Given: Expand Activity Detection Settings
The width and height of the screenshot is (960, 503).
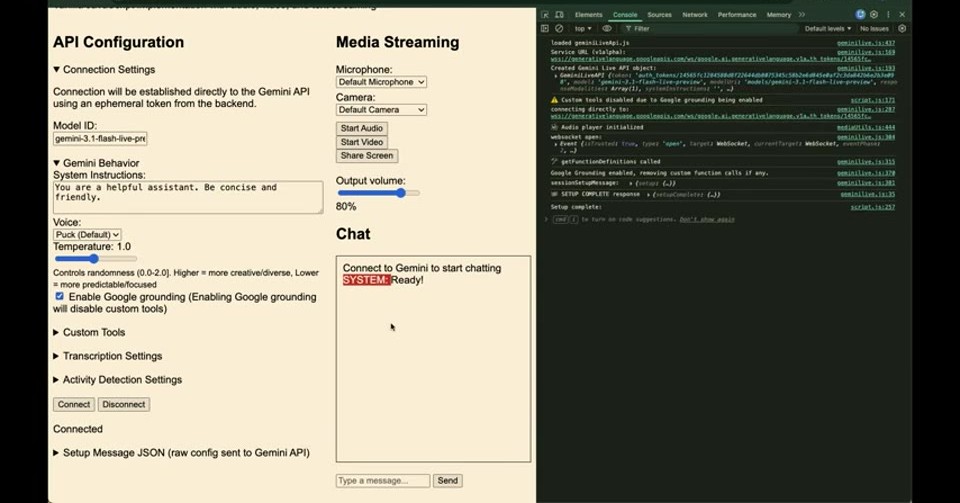Looking at the screenshot, I should point(117,380).
